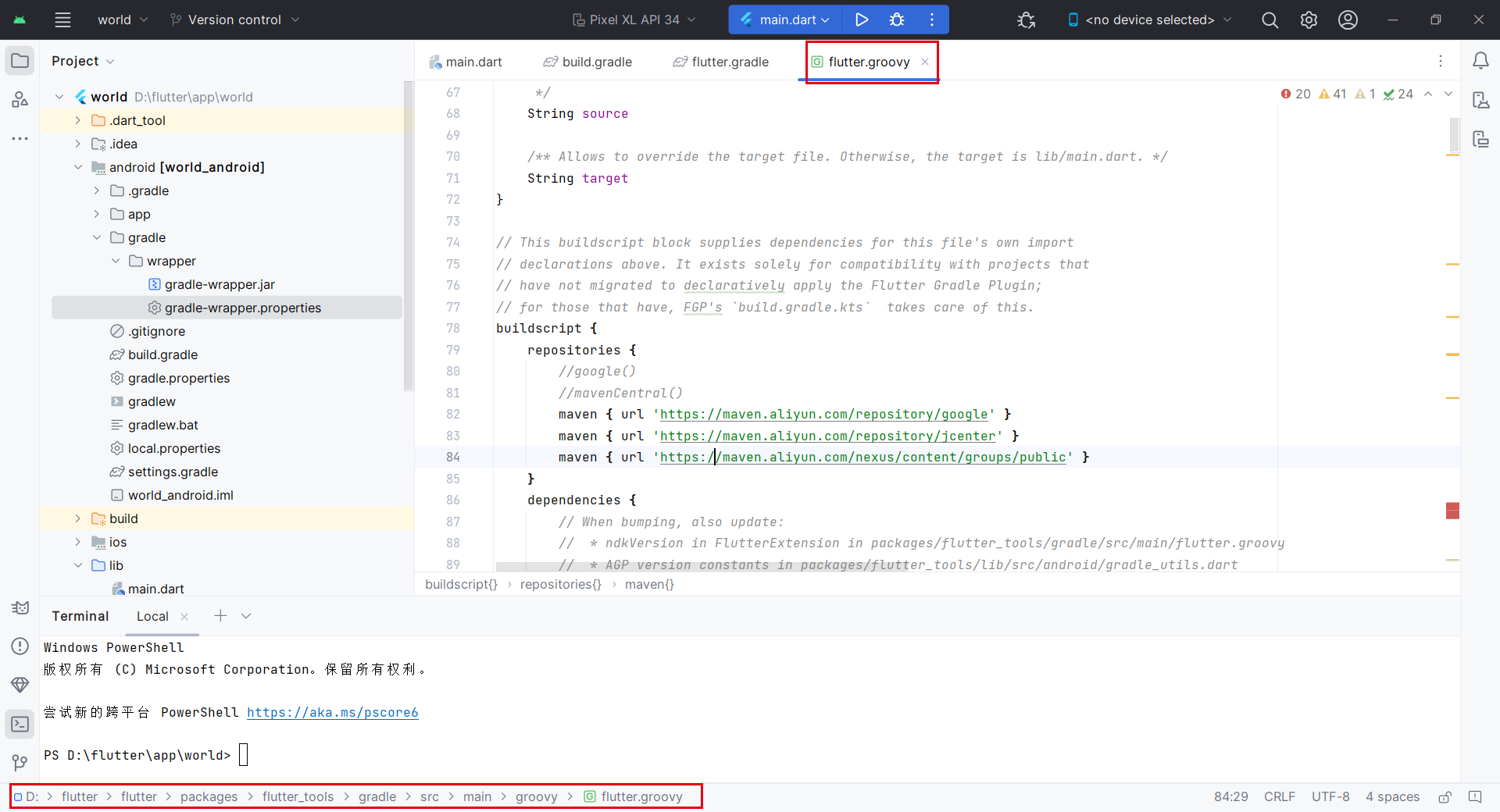The image size is (1500, 812).
Task: Open the Git tool window icon
Action: [x=20, y=762]
